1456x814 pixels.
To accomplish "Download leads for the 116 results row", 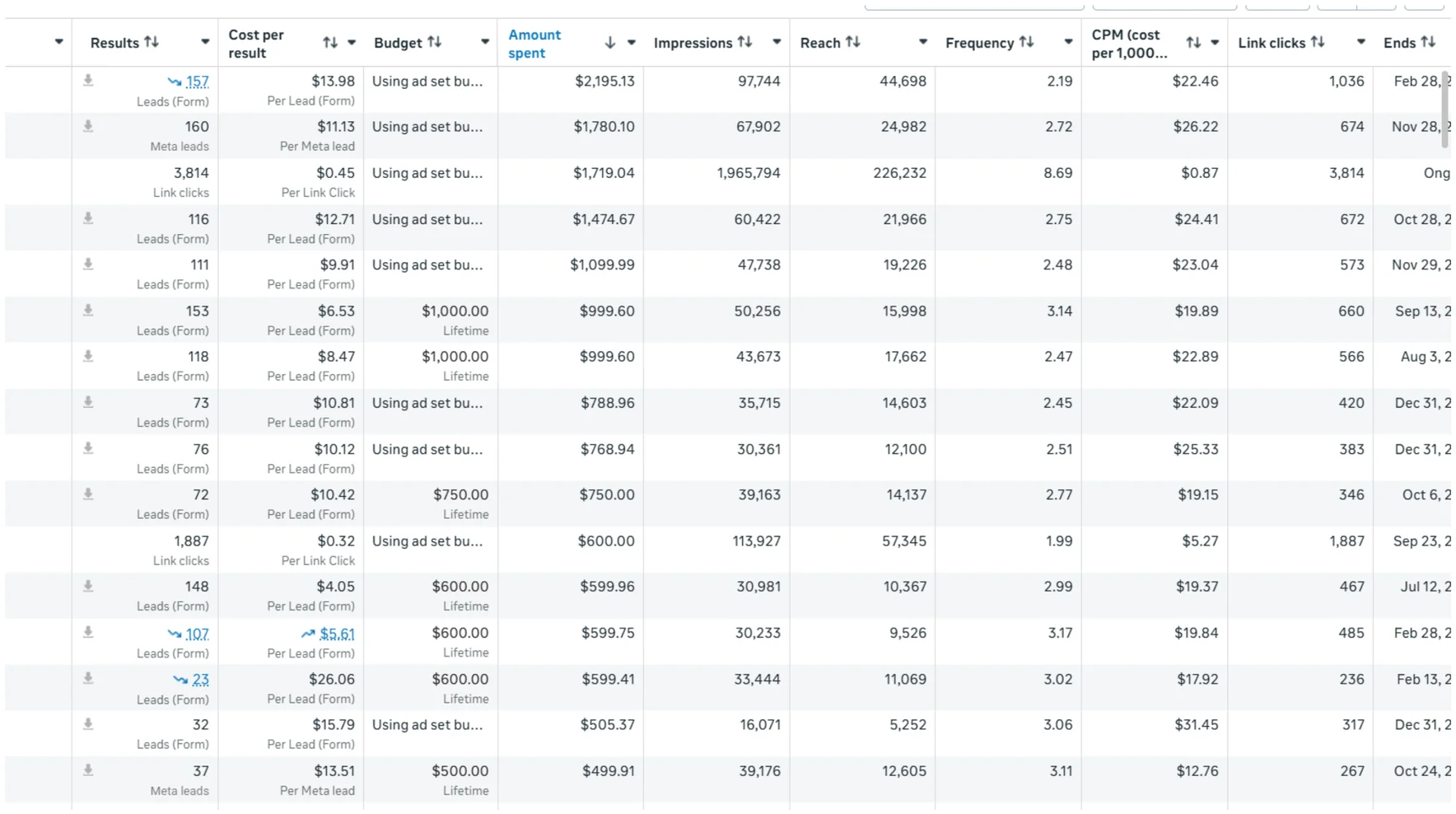I will [88, 218].
